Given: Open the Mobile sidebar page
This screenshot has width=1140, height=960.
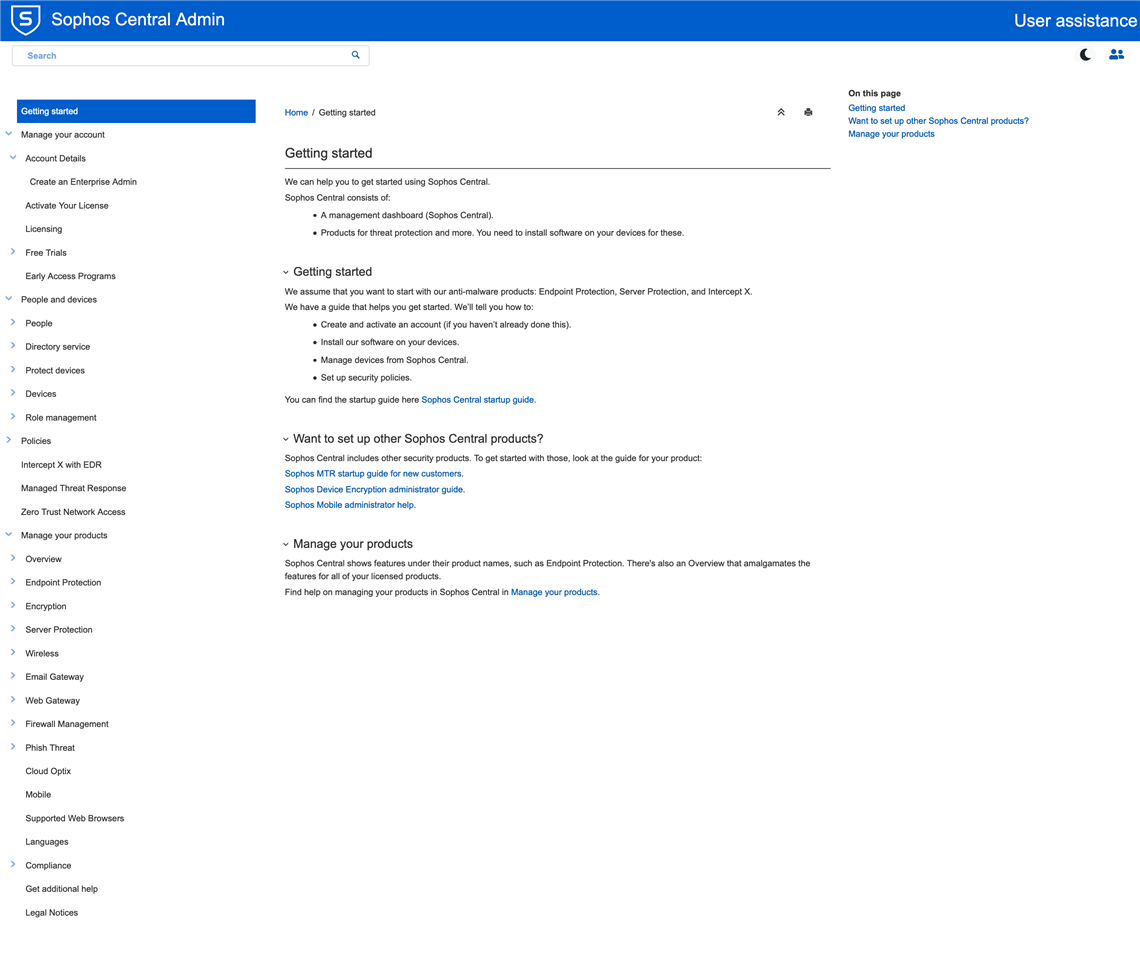Looking at the screenshot, I should click(39, 795).
